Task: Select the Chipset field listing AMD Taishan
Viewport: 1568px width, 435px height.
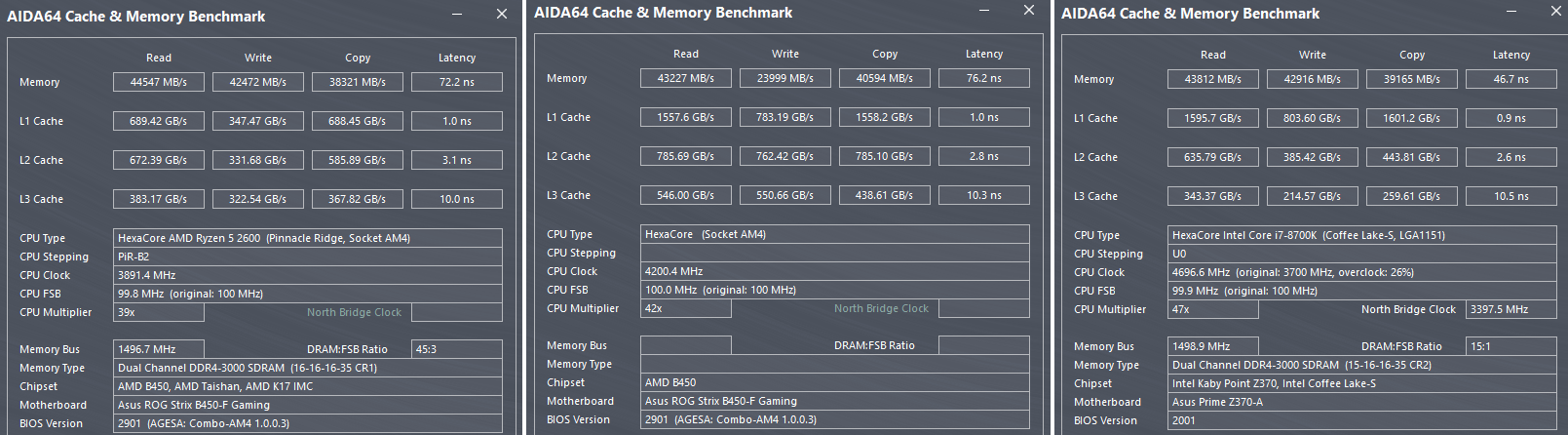Action: click(308, 386)
